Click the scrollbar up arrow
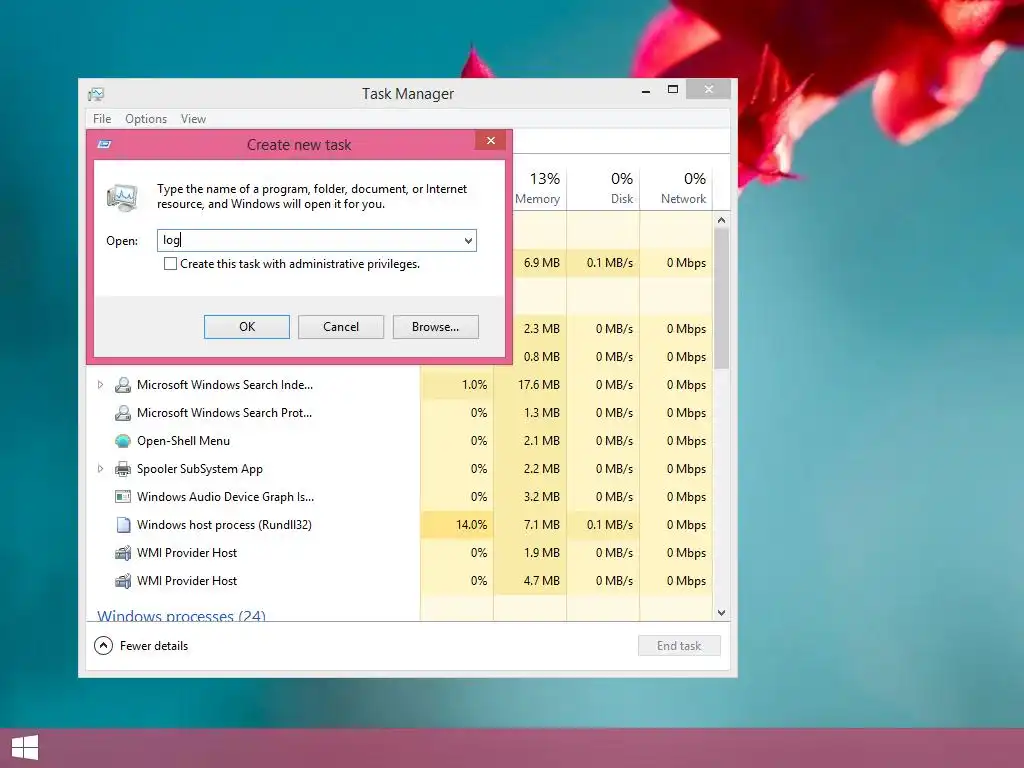This screenshot has width=1024, height=768. point(722,221)
